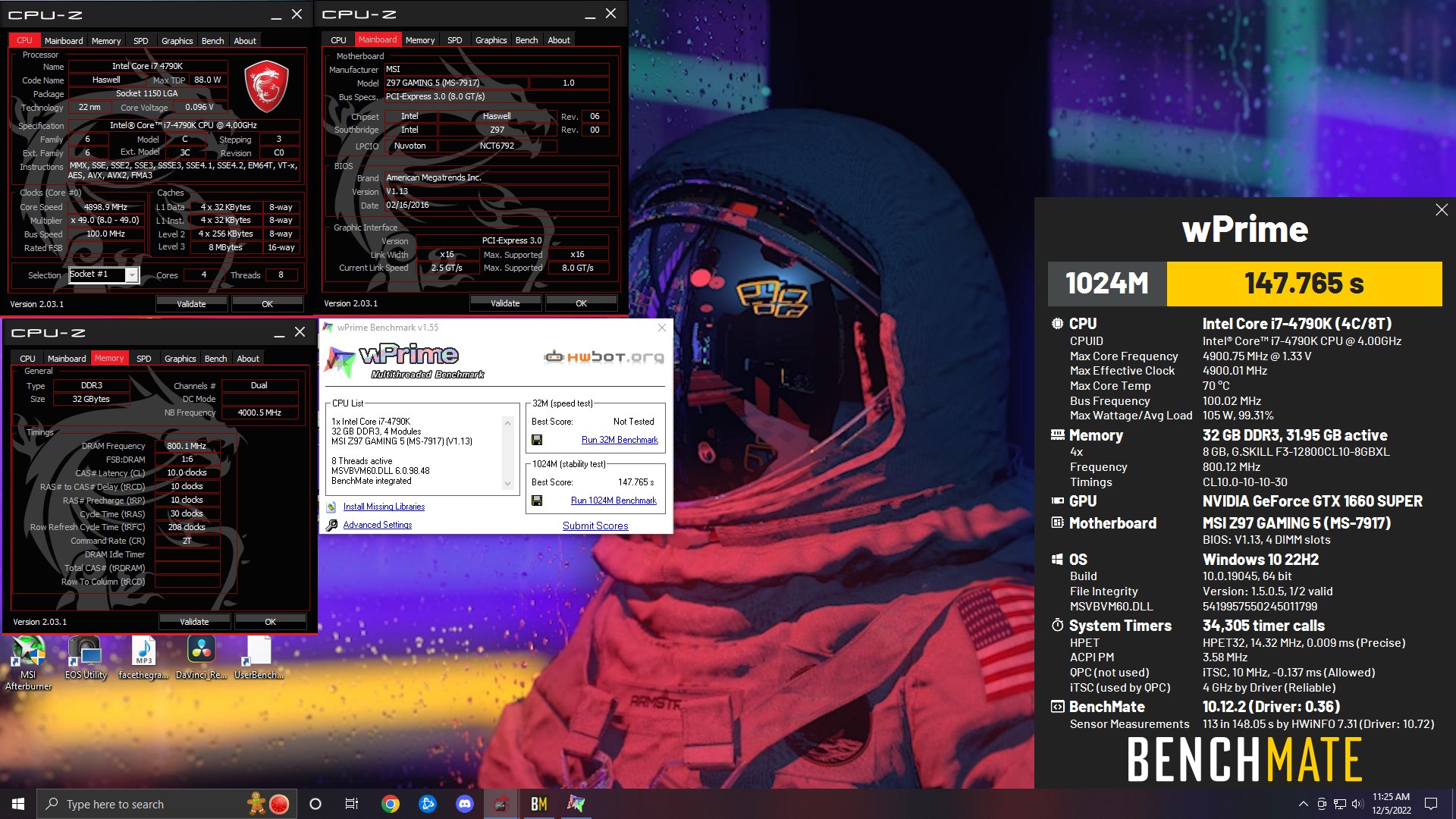1456x819 pixels.
Task: Click the DRAM Frequency 800.1 MHz value
Action: pyautogui.click(x=187, y=446)
